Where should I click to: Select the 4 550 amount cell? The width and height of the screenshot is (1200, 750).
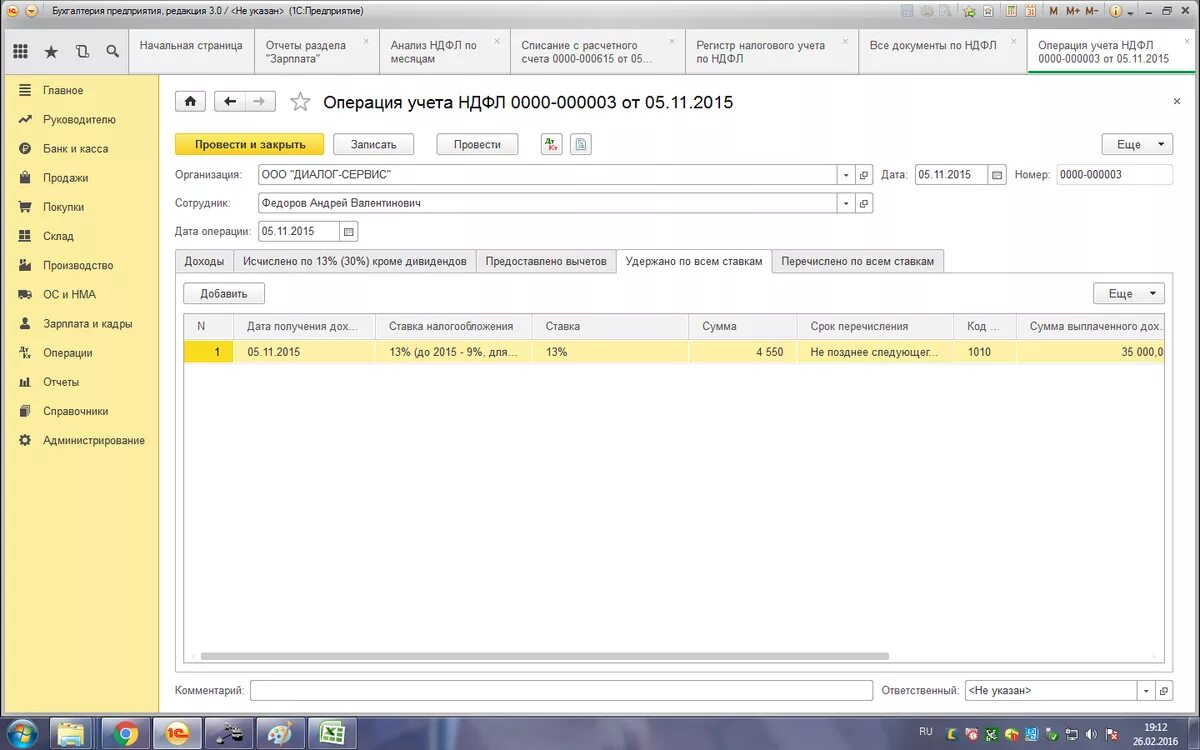(743, 352)
